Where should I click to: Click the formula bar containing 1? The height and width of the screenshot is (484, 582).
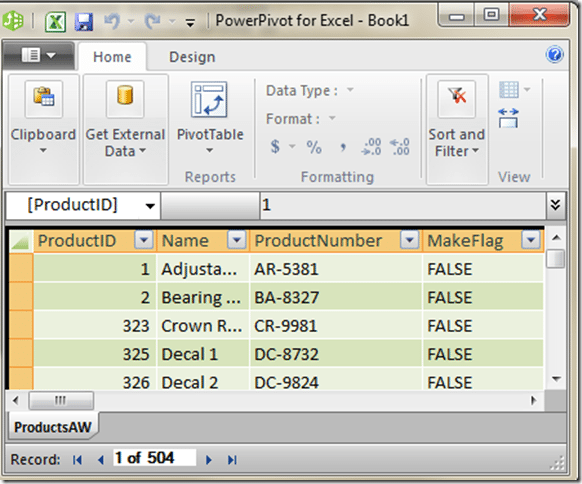(x=403, y=205)
